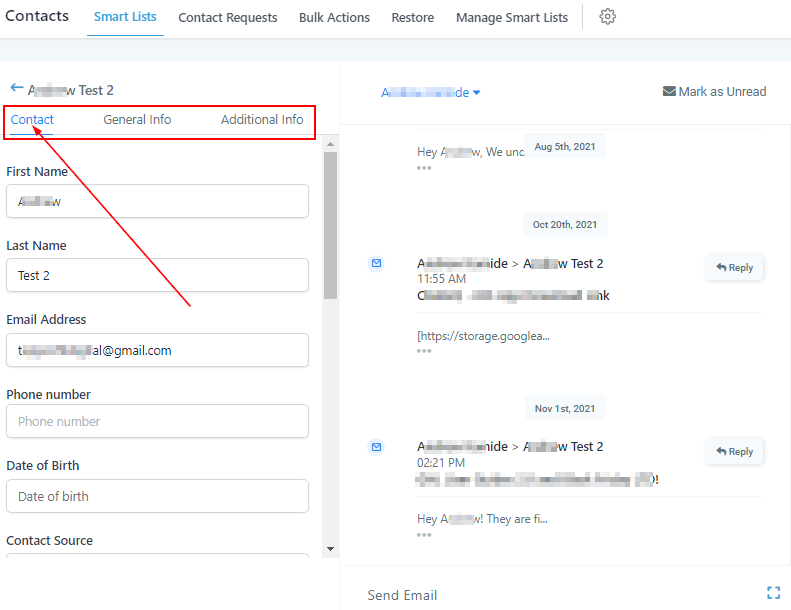Click the Phone number input field
The height and width of the screenshot is (610, 791).
tap(157, 421)
